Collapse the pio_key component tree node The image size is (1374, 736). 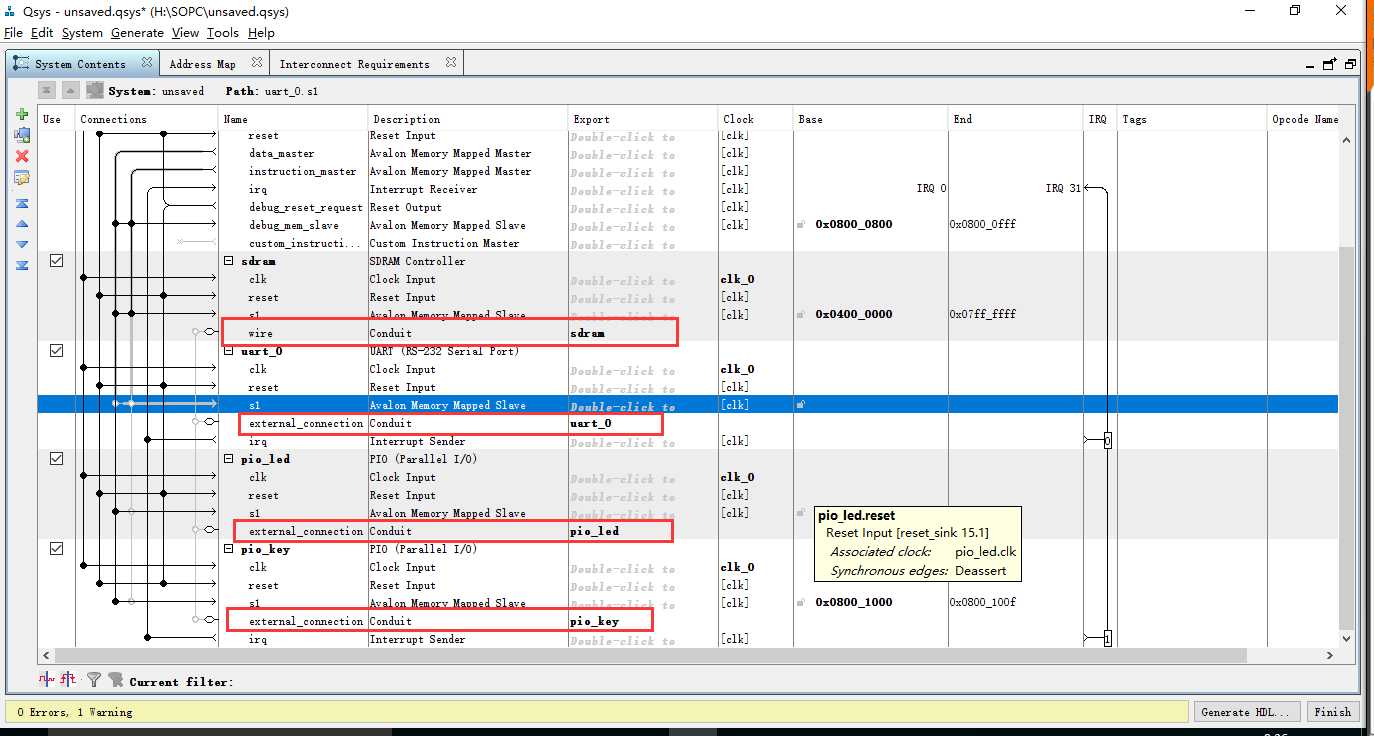pyautogui.click(x=229, y=549)
